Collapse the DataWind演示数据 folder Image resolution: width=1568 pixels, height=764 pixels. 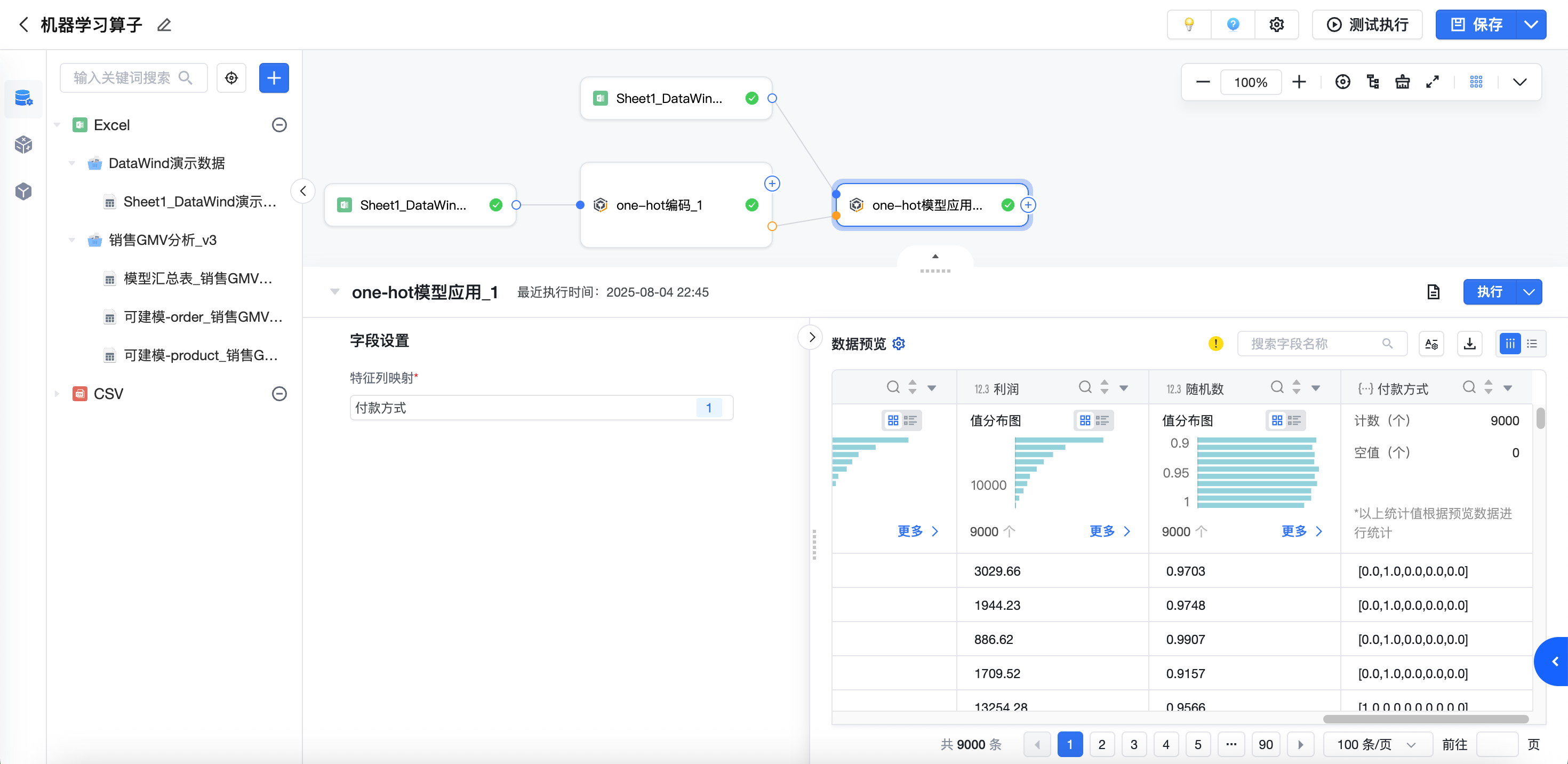[x=72, y=163]
